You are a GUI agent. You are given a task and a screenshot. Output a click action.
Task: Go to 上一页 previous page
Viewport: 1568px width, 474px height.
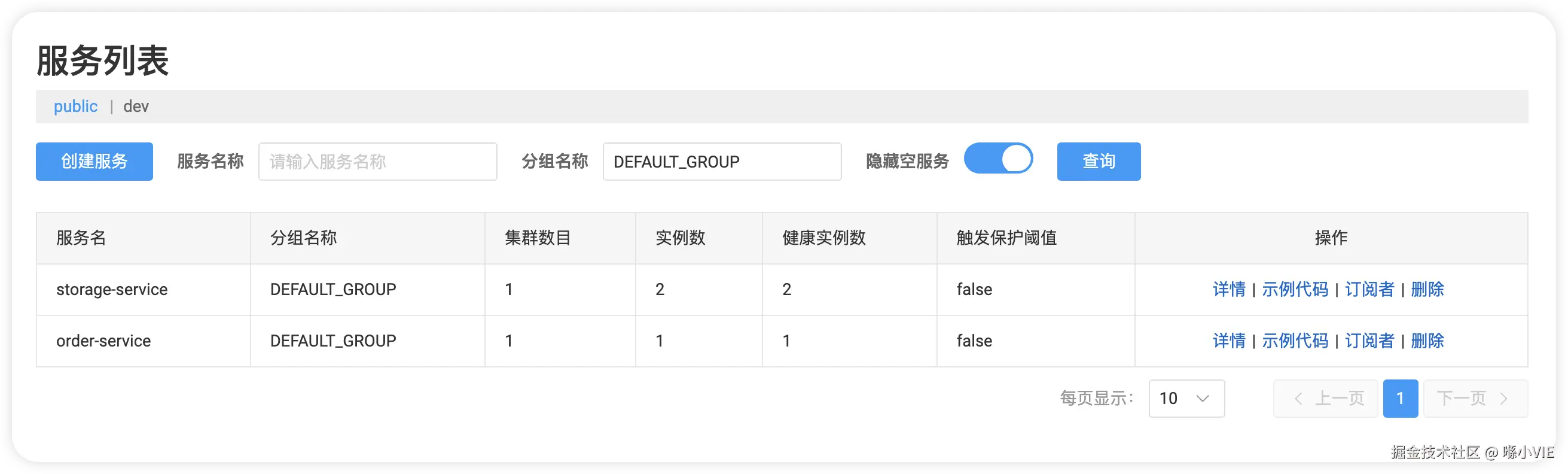(1325, 399)
